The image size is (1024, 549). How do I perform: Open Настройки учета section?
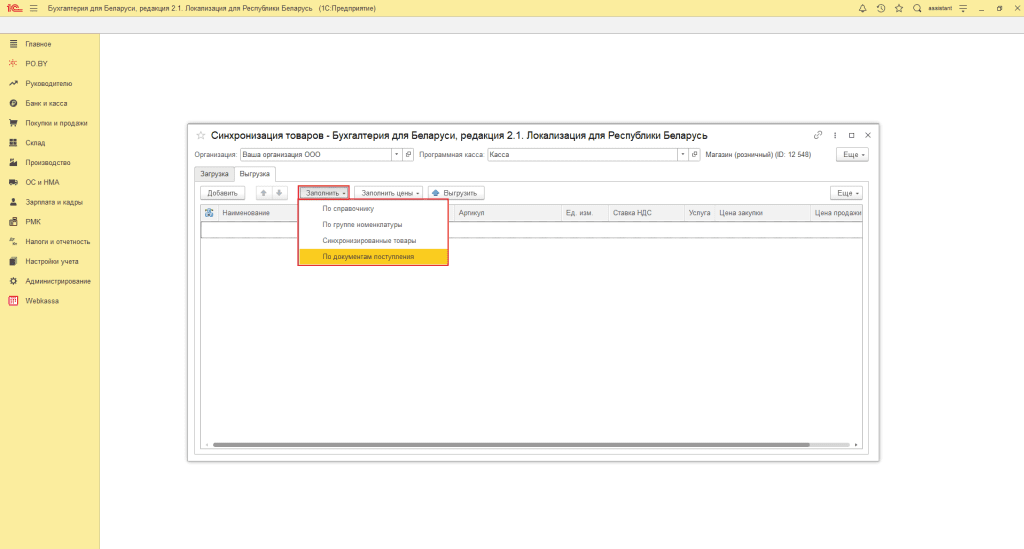coord(50,261)
